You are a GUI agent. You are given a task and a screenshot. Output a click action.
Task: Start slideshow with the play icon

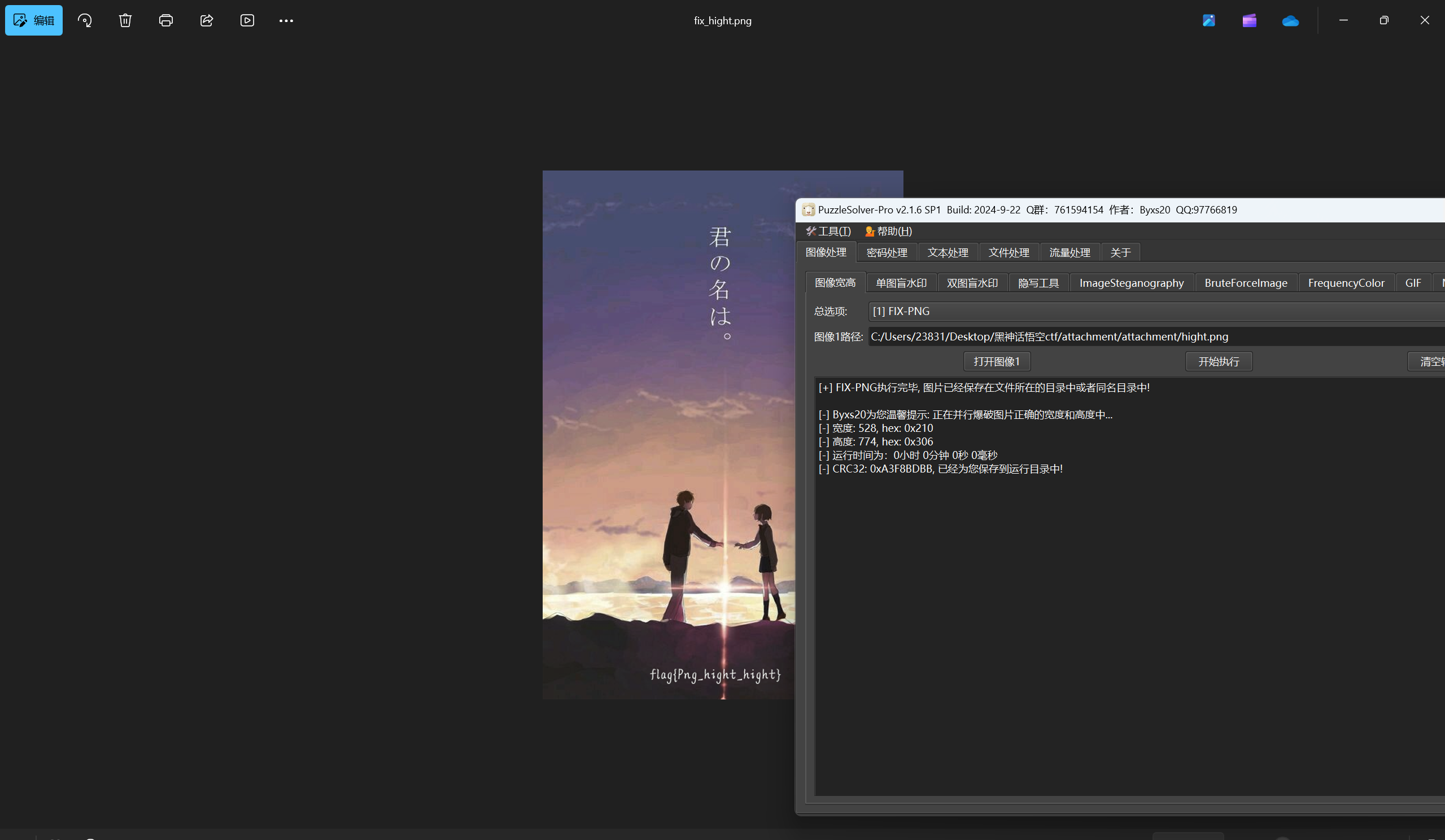click(x=247, y=21)
